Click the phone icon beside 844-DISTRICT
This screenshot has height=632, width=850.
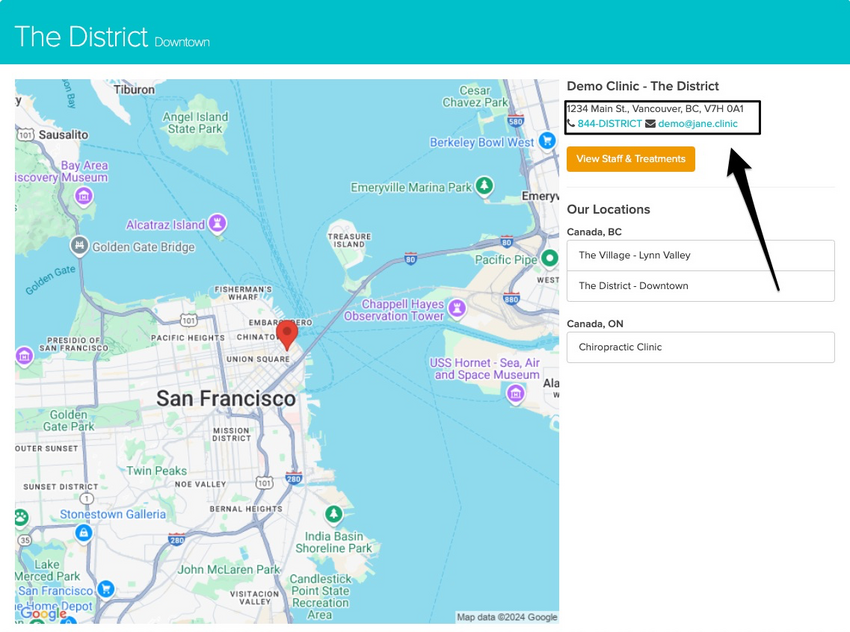click(x=571, y=124)
